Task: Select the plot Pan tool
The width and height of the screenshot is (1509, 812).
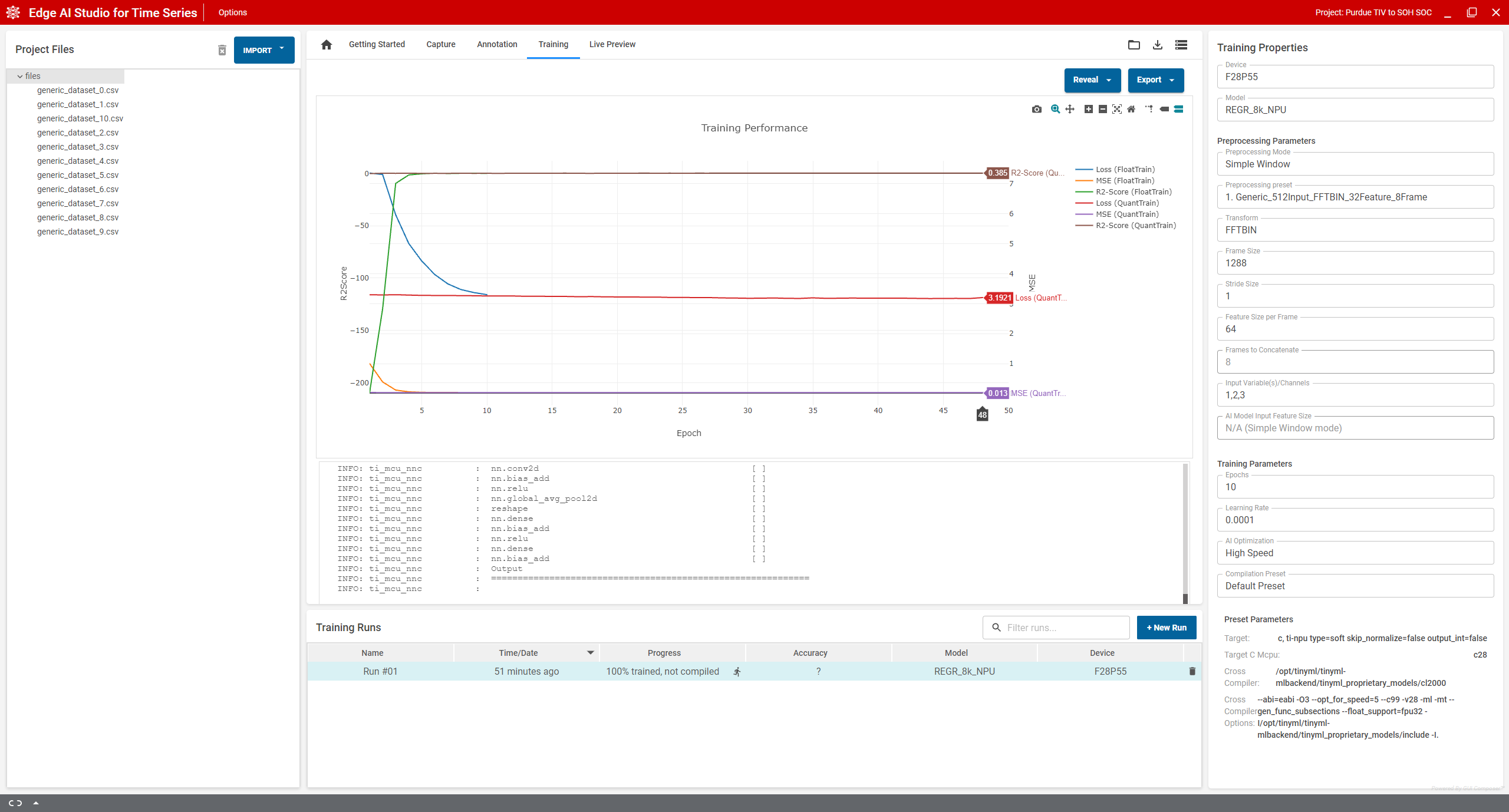Action: pos(1070,109)
